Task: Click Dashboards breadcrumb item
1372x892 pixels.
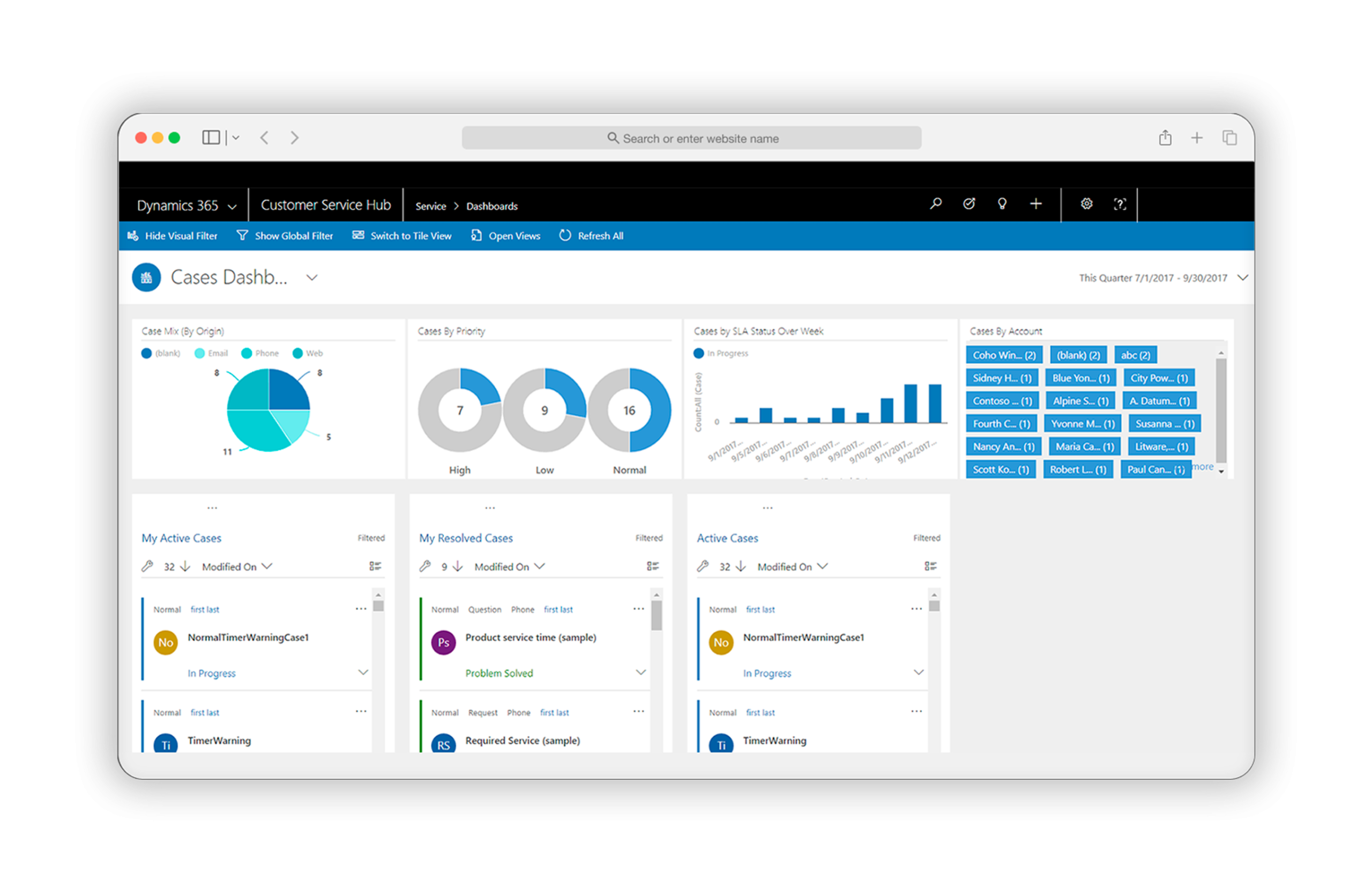Action: coord(492,206)
